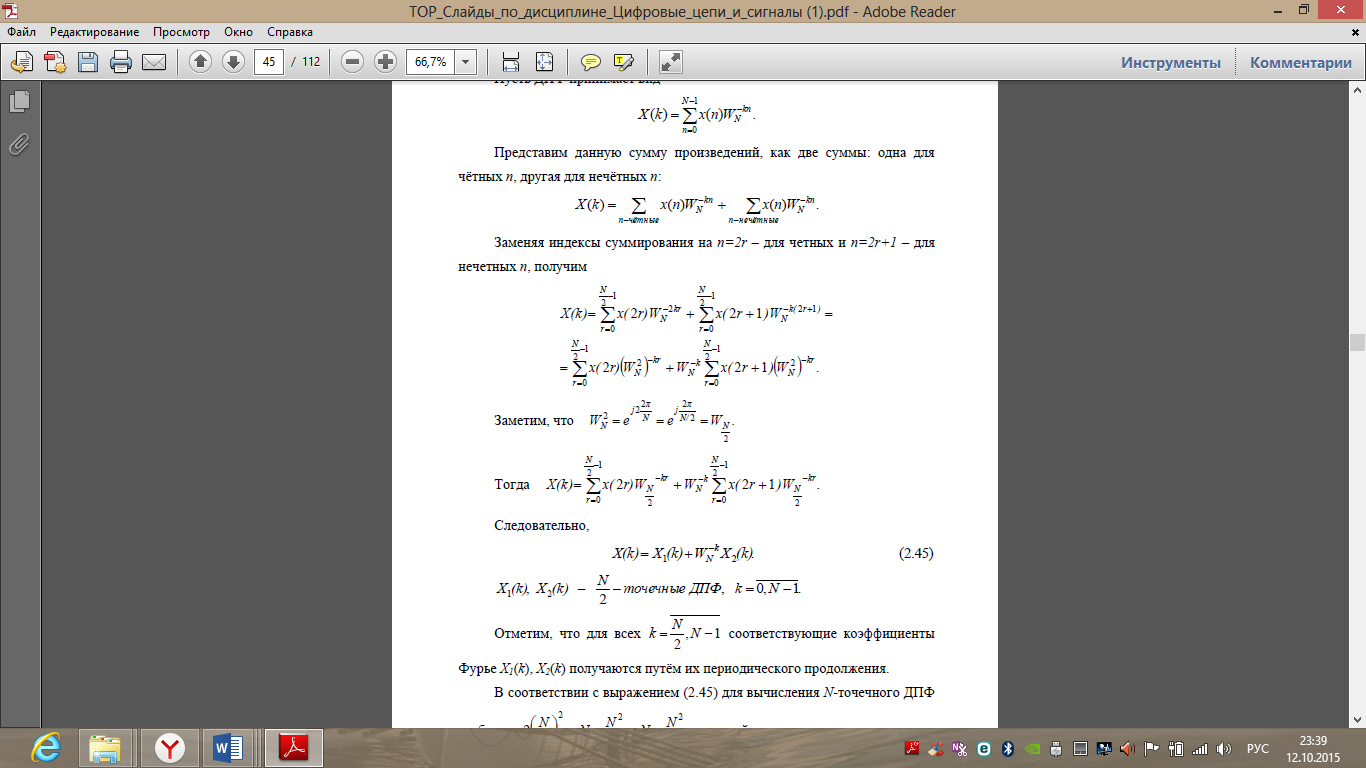Switch to Word on taskbar

coord(231,748)
